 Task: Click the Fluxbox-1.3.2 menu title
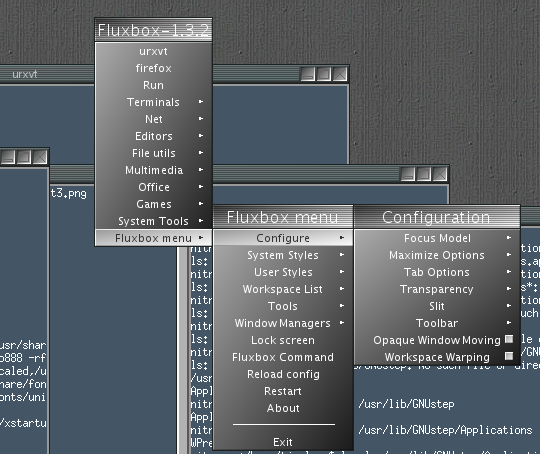[x=153, y=30]
